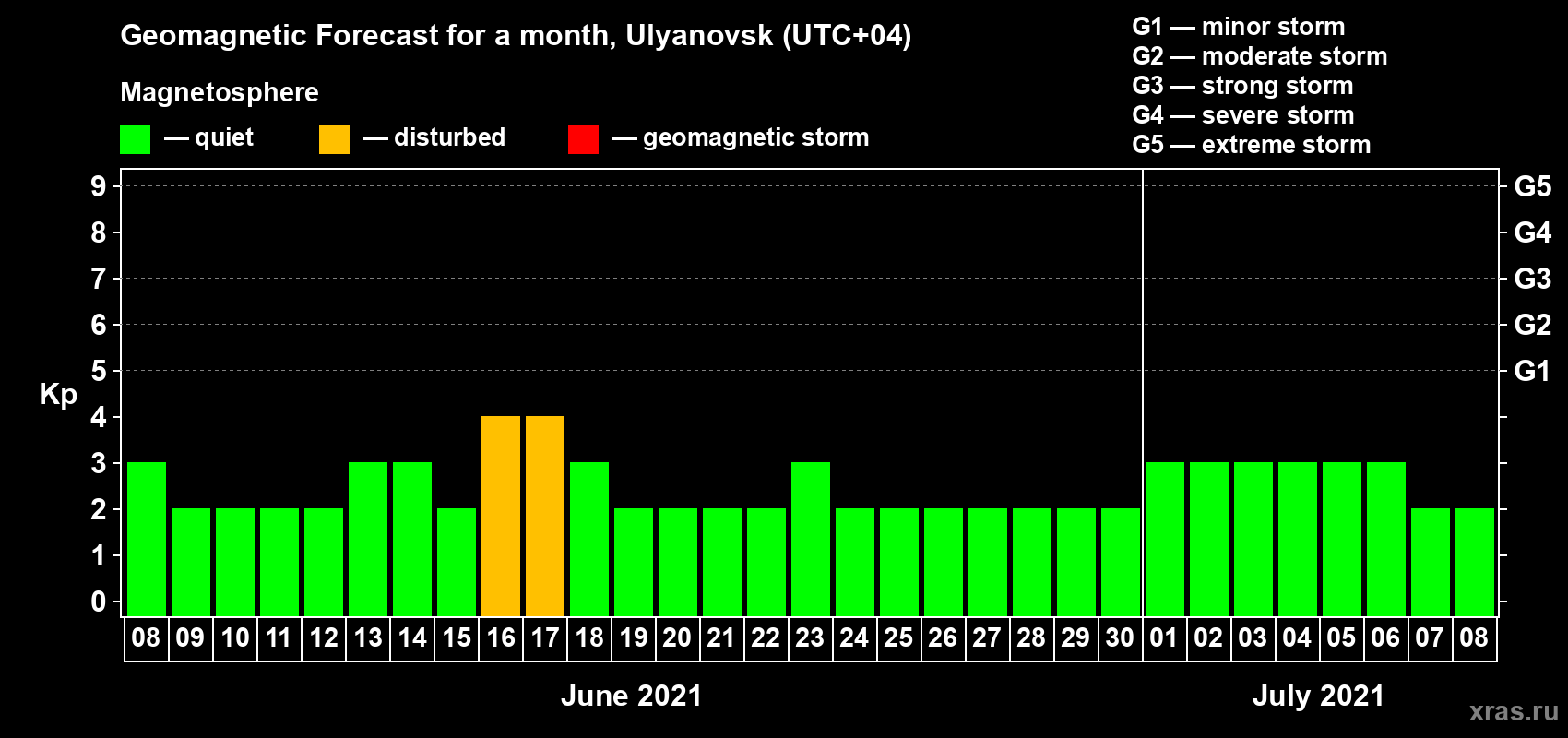This screenshot has width=1568, height=738.
Task: Click the G1 label on the right scale
Action: pos(1532,371)
